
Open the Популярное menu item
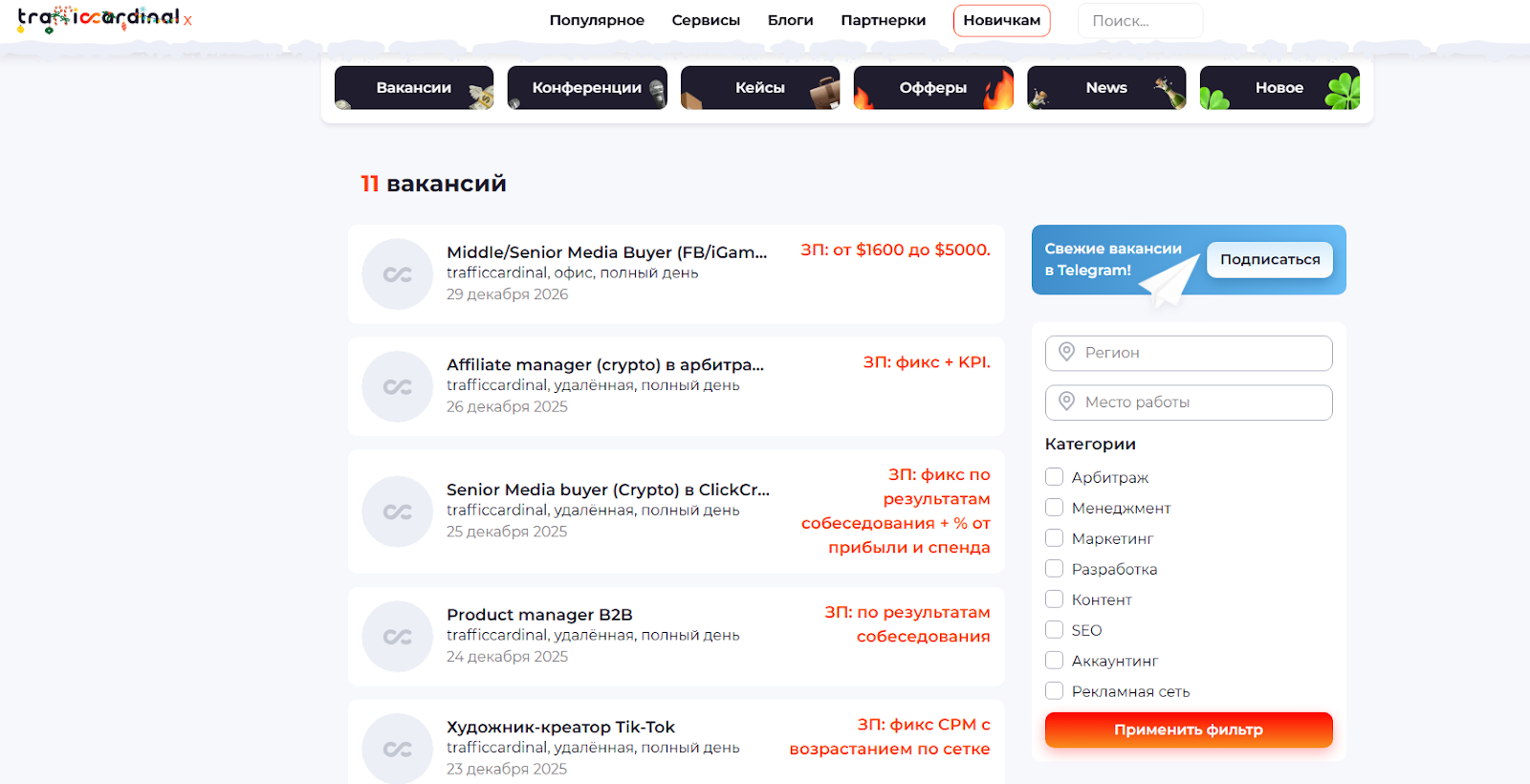tap(597, 20)
